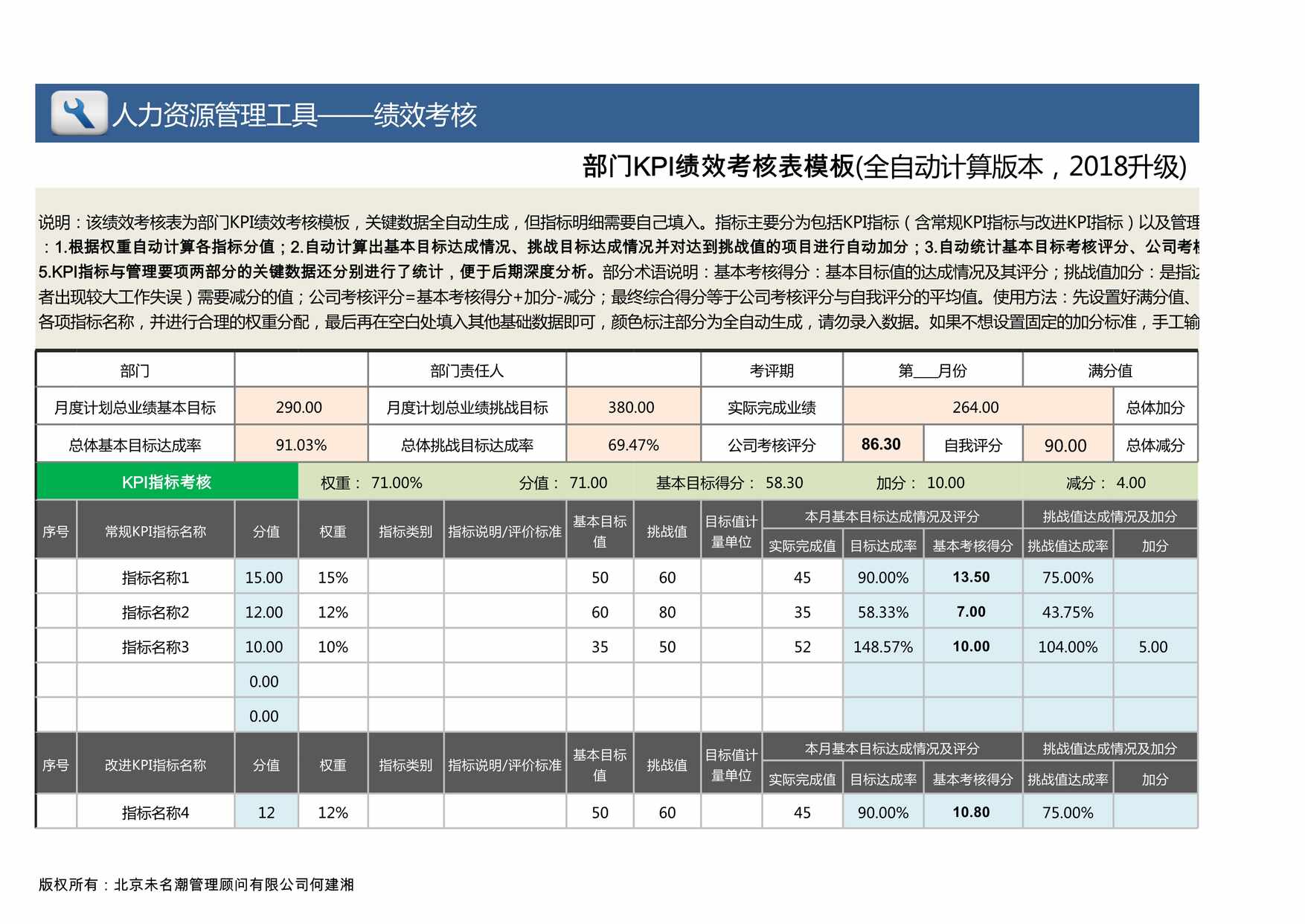This screenshot has height=924, width=1305.
Task: Select the 权重: 71.00% summary
Action: pyautogui.click(x=371, y=483)
